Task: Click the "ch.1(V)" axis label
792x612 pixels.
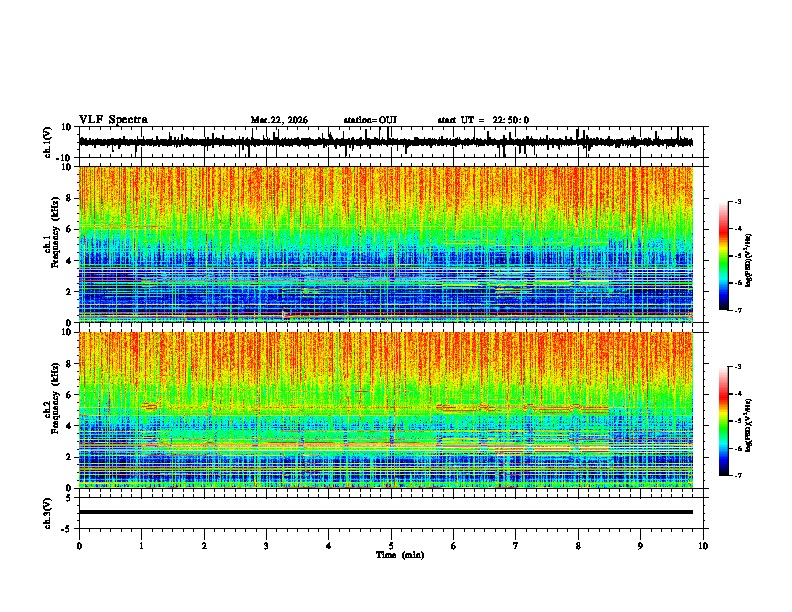Action: pos(48,142)
